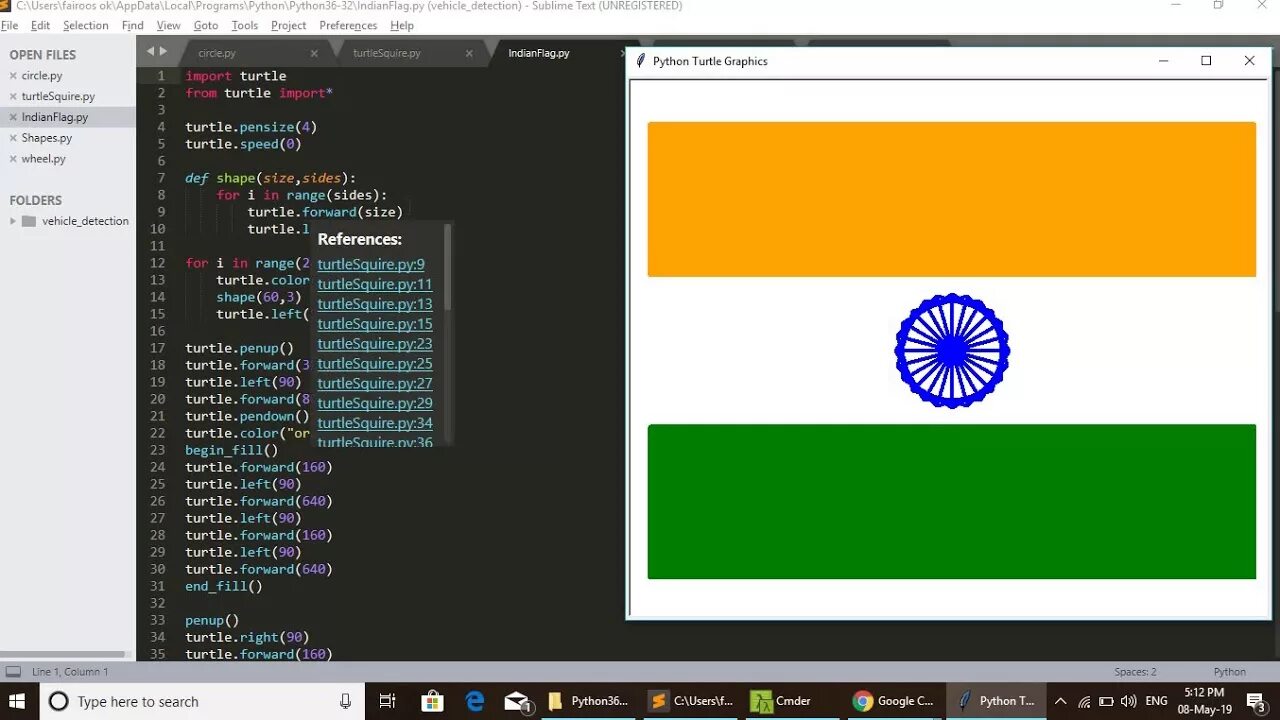Close the turtleSquire.py editor tab
1280x720 pixels.
469,53
